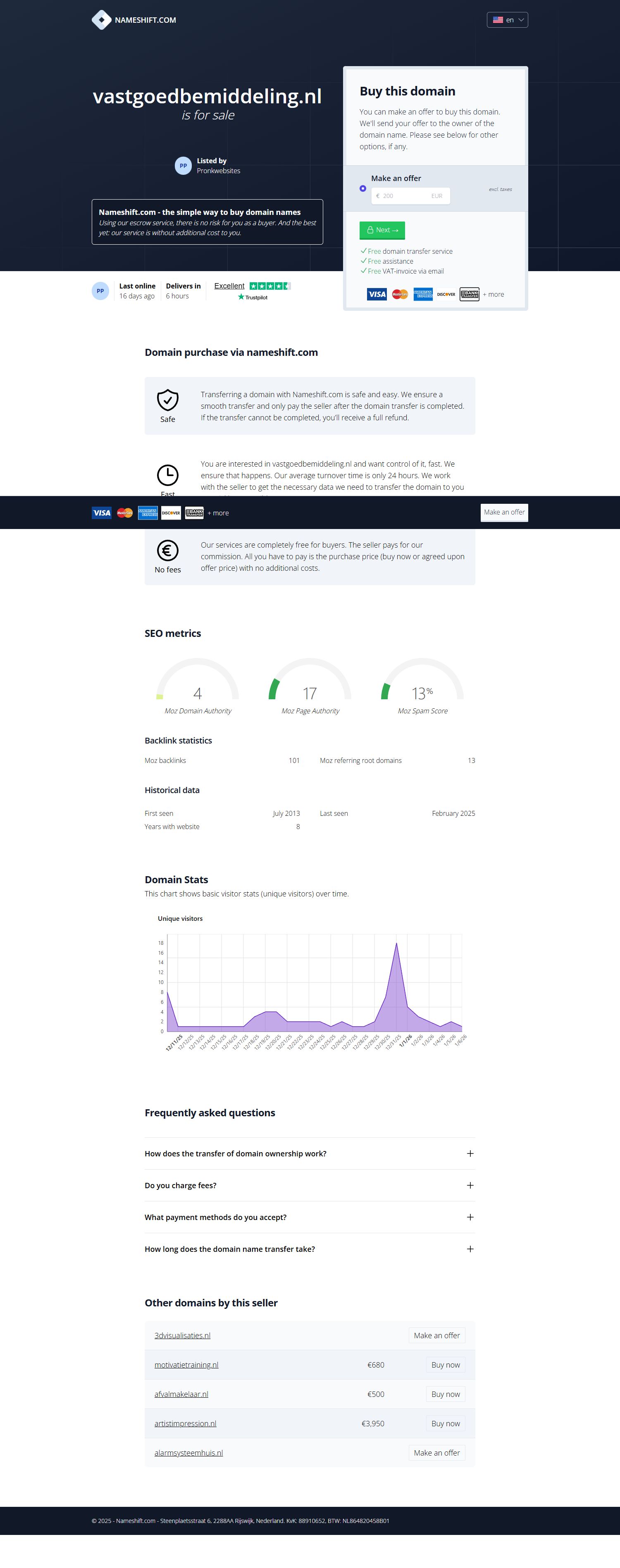Click the Safe shield checkmark icon
The image size is (620, 1568).
[x=167, y=400]
